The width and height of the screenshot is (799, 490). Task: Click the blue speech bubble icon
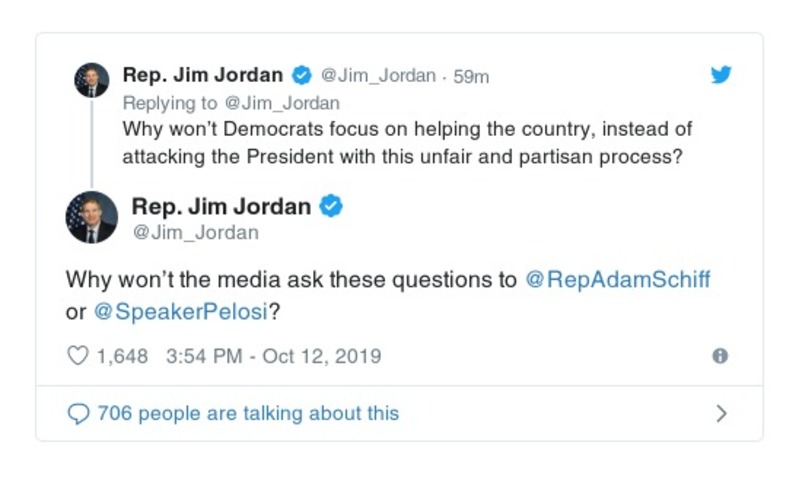click(78, 413)
